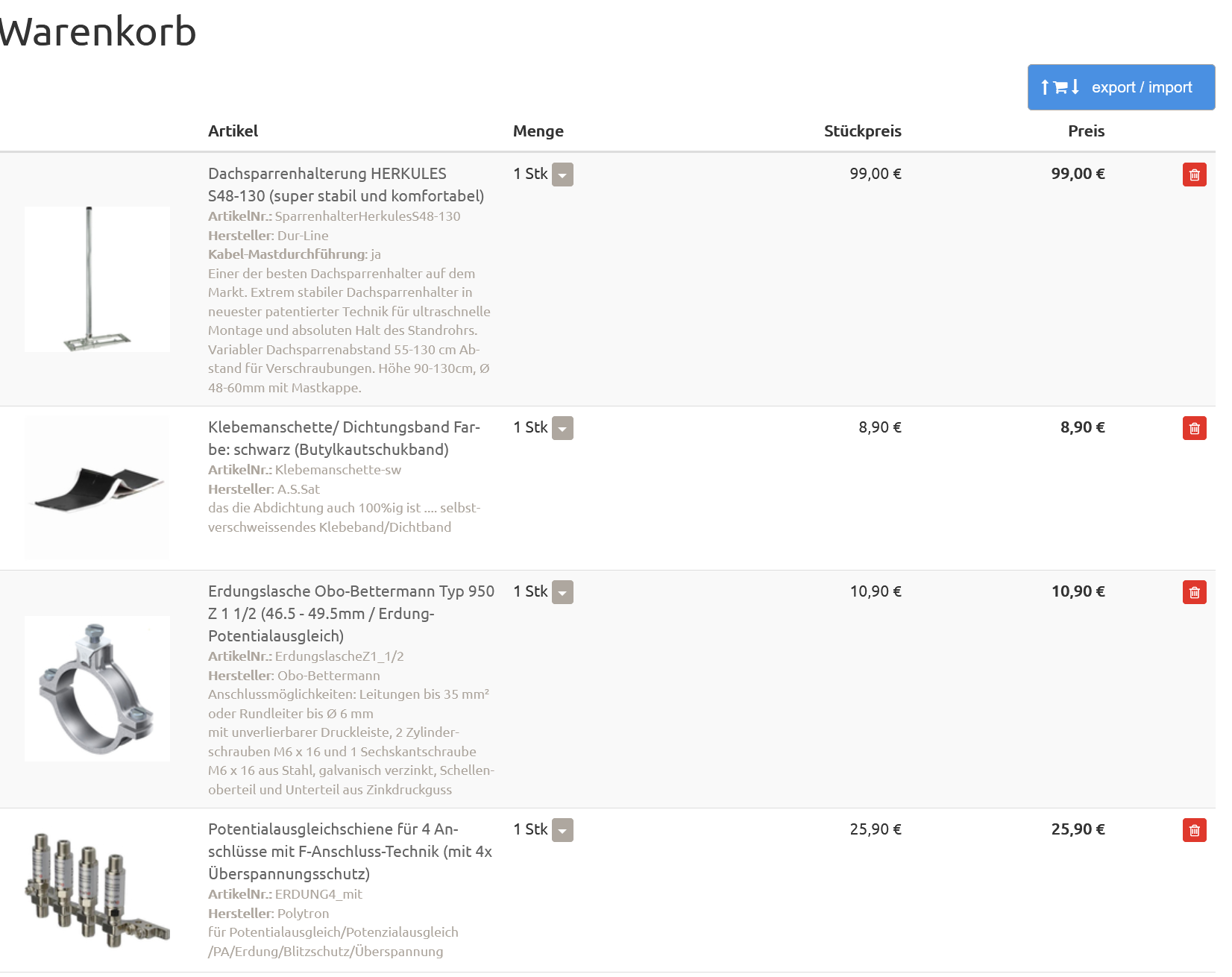View the Erdungslasche clamp product image

click(x=97, y=688)
